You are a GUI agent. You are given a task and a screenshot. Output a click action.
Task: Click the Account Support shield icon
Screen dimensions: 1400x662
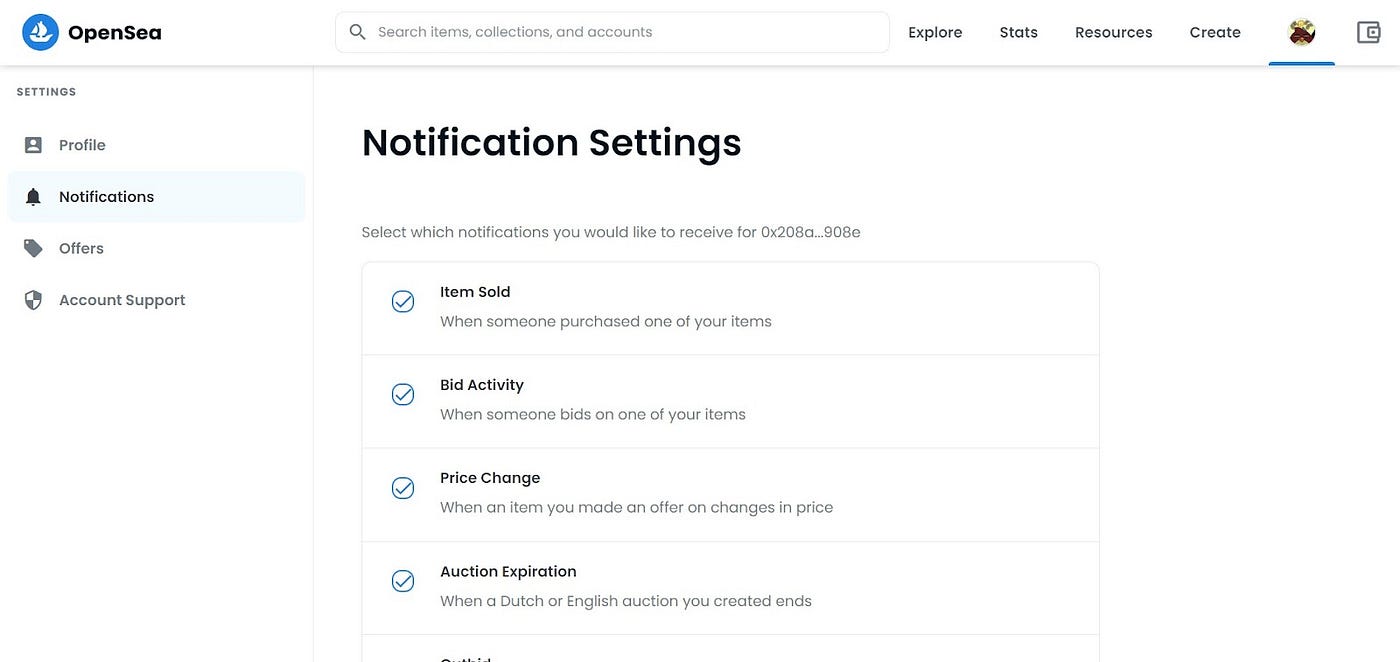tap(33, 300)
